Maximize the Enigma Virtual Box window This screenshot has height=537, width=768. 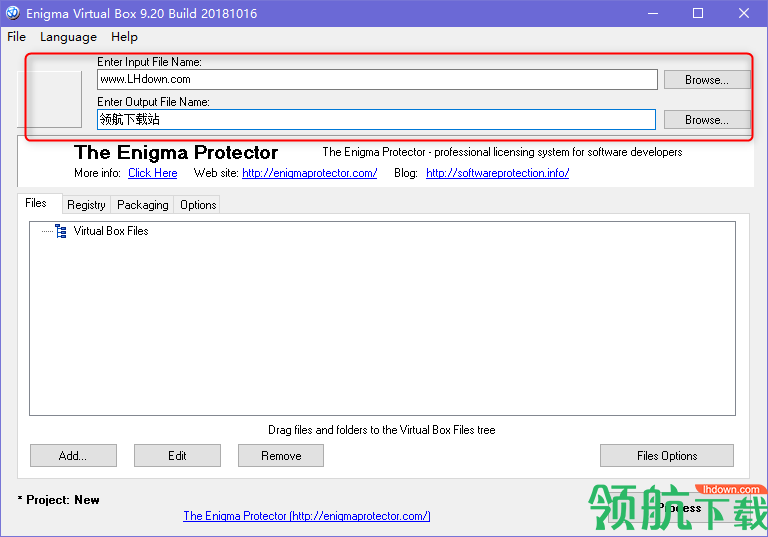point(698,13)
